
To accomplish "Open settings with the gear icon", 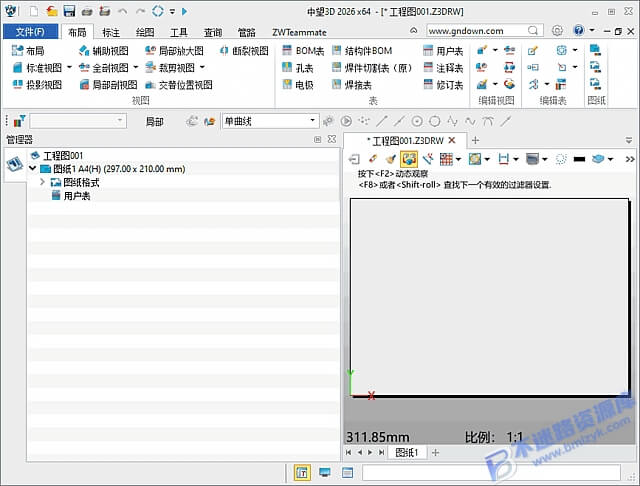I will coord(557,31).
